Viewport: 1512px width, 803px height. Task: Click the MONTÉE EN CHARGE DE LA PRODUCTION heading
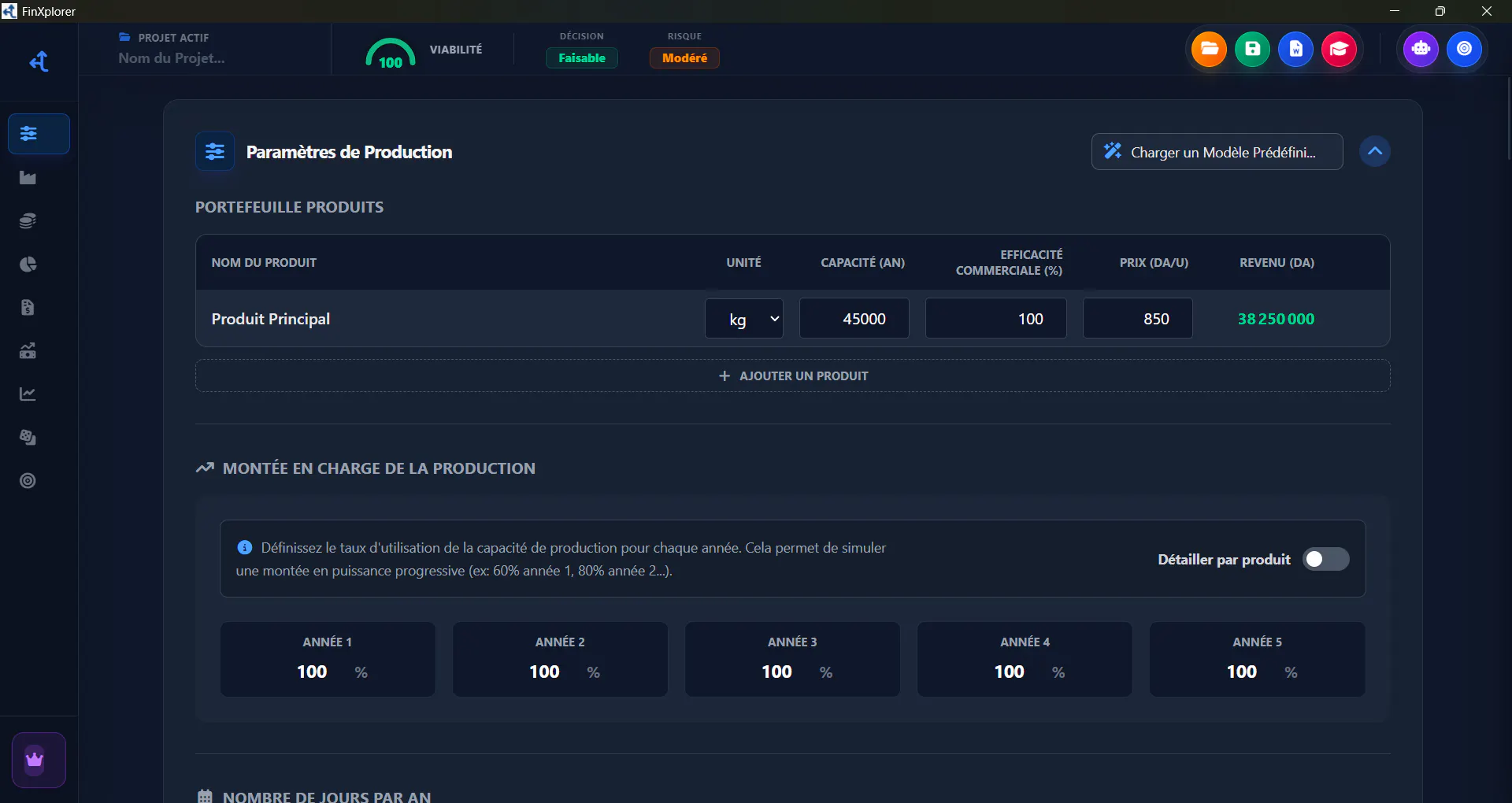click(x=379, y=468)
